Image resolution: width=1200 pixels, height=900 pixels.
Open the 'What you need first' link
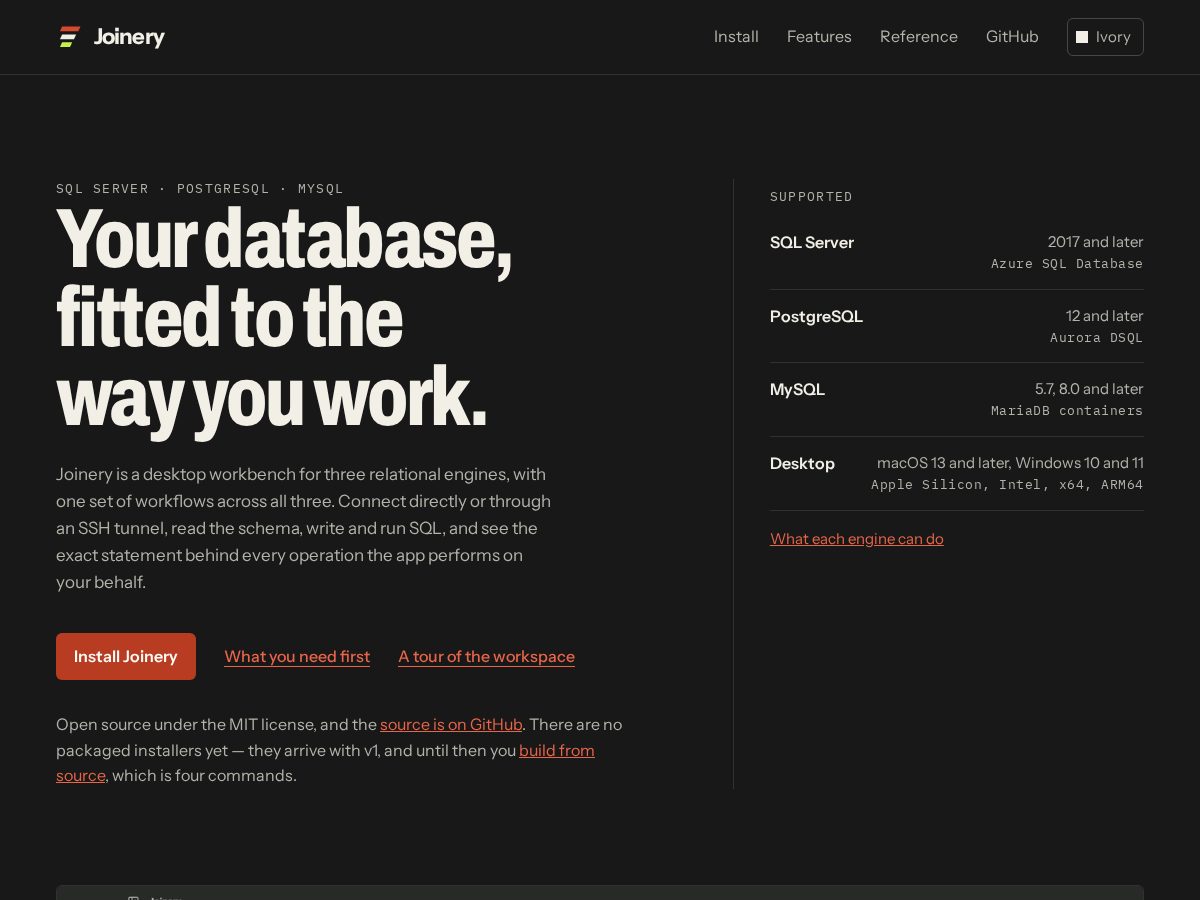pyautogui.click(x=297, y=656)
